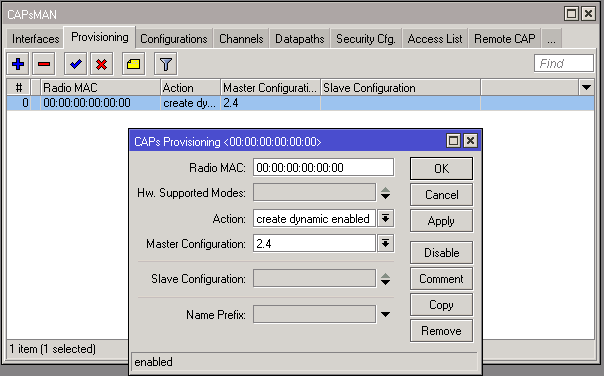Open the filter funnel icon
Viewport: 604px width, 376px height.
point(166,64)
